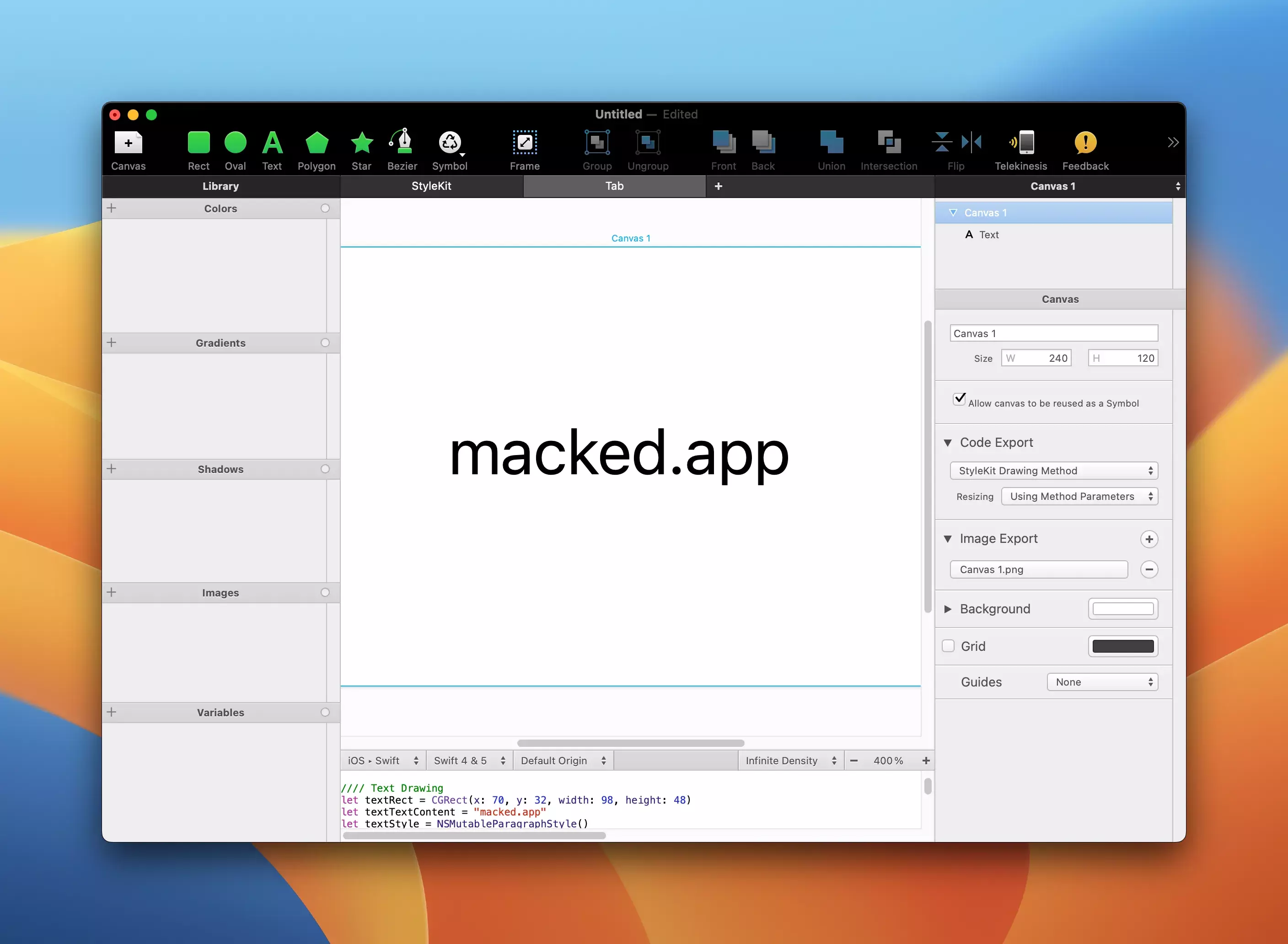
Task: Open the Symbol tool
Action: pos(450,143)
